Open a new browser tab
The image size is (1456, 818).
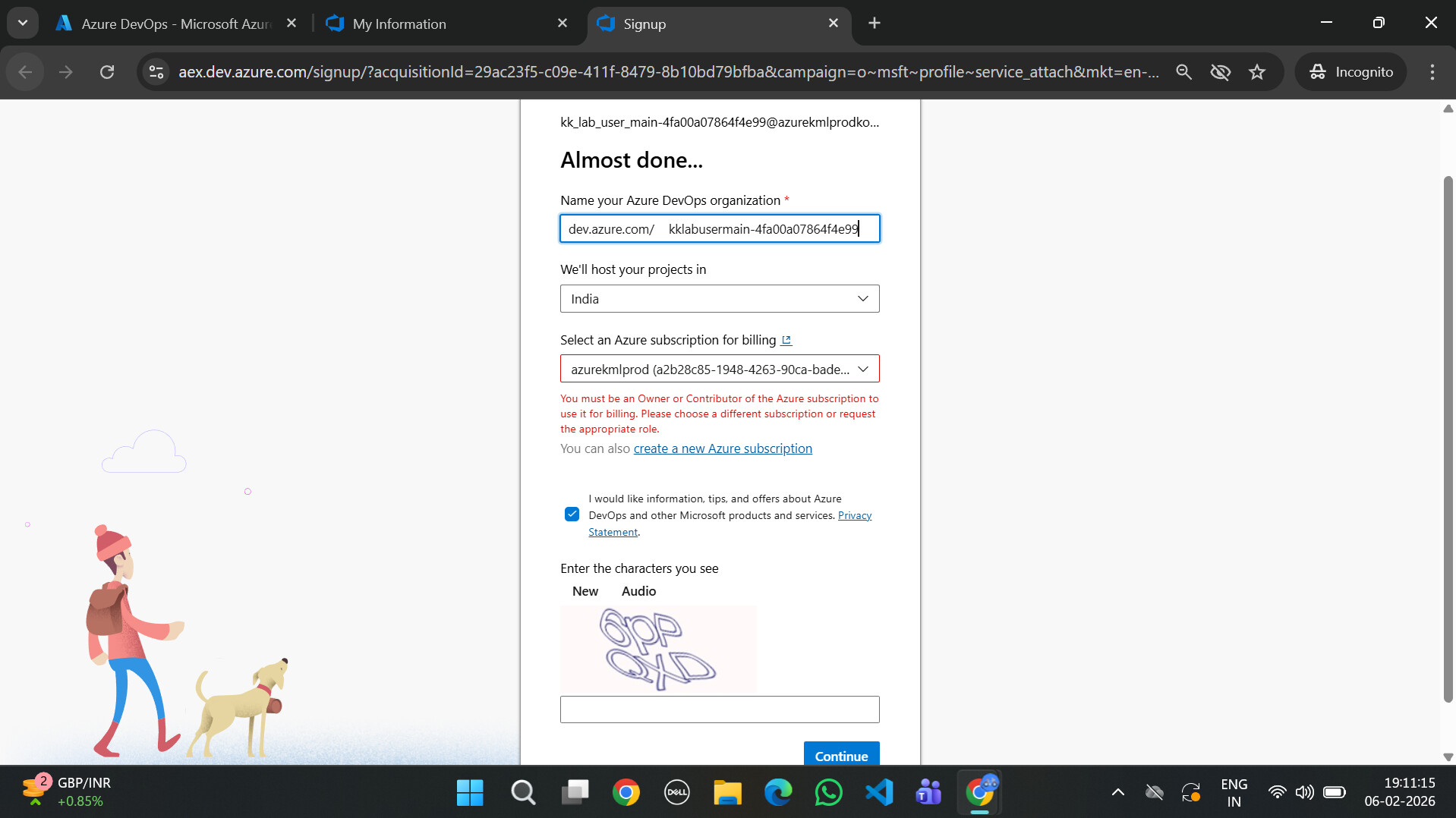(x=875, y=24)
